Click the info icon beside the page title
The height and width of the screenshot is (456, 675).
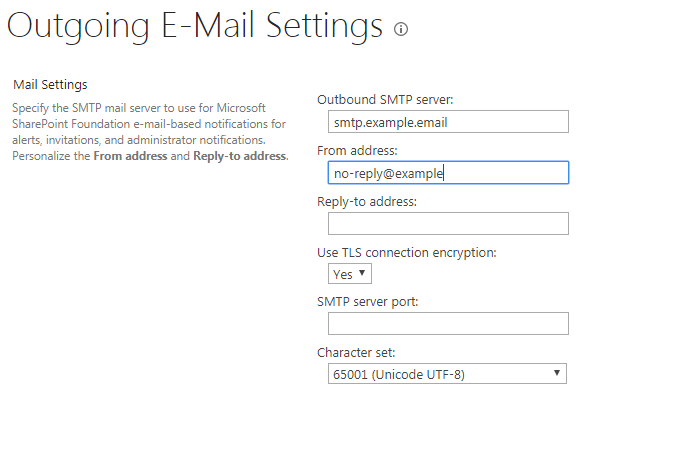click(x=401, y=29)
